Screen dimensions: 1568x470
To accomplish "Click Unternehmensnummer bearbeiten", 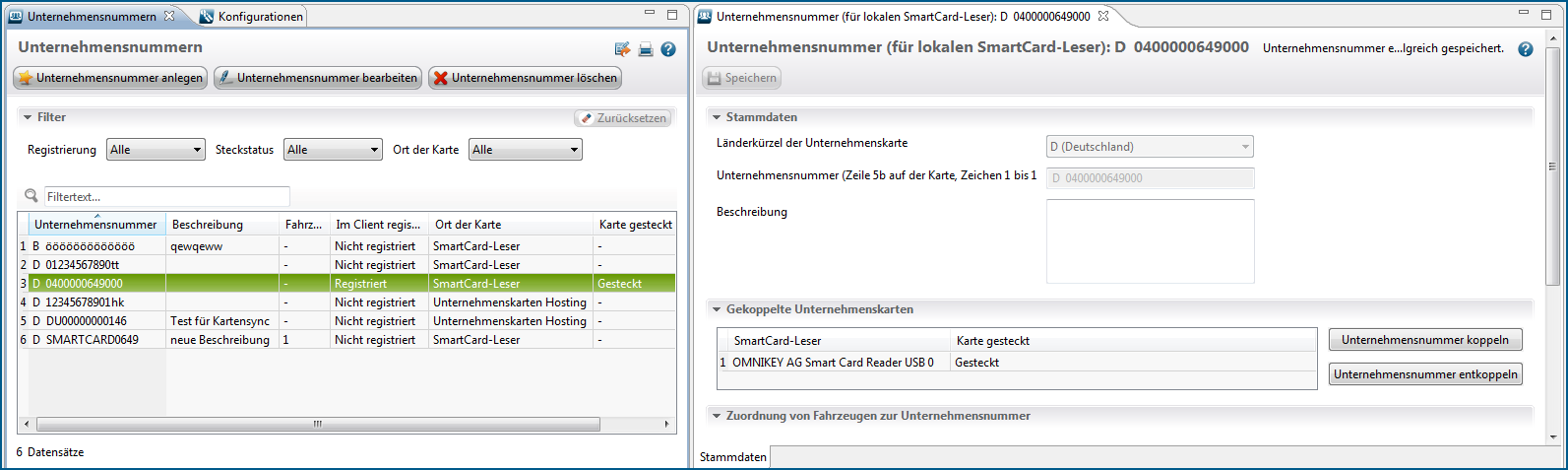I will click(318, 78).
